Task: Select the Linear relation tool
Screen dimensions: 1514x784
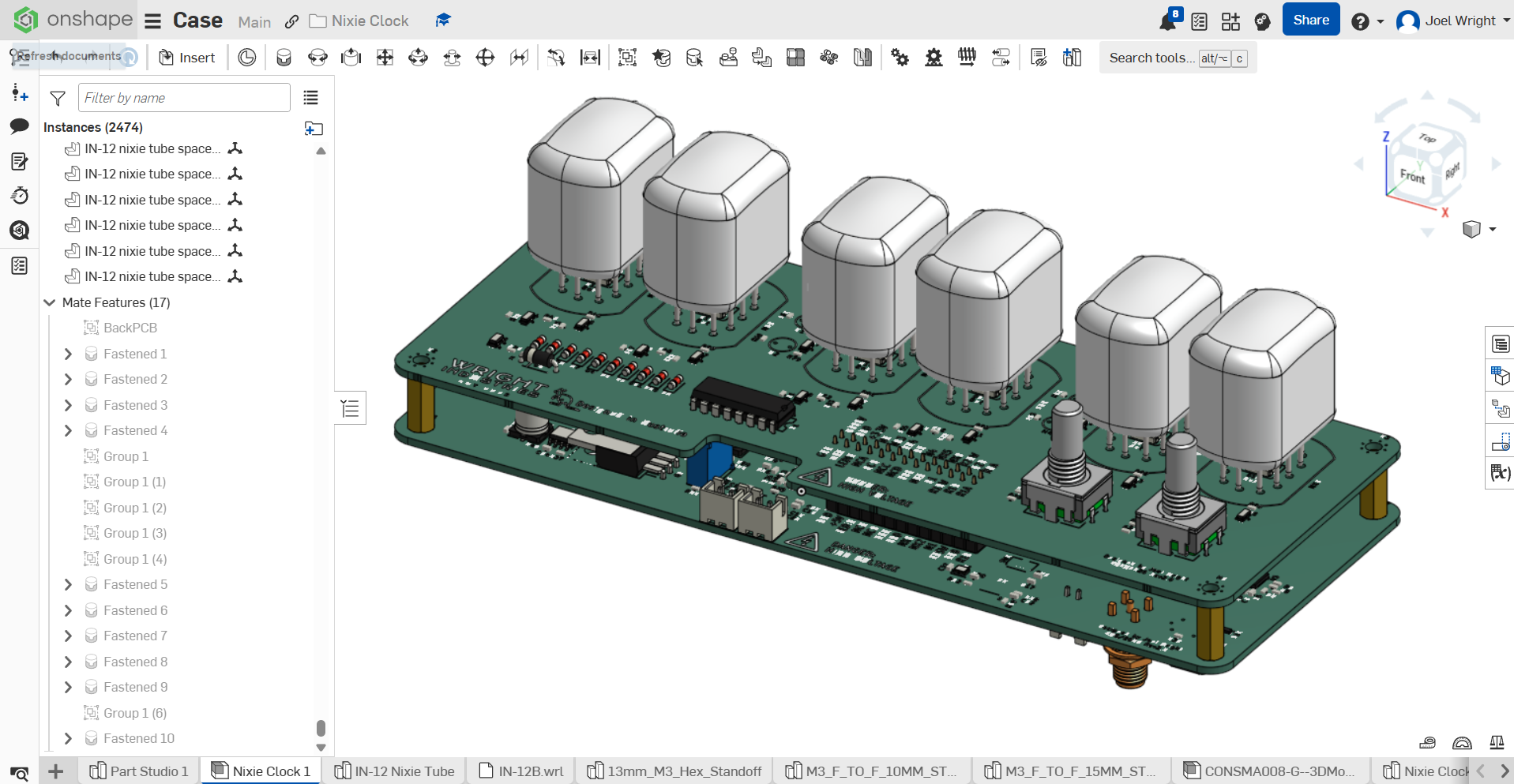Action: click(1001, 58)
